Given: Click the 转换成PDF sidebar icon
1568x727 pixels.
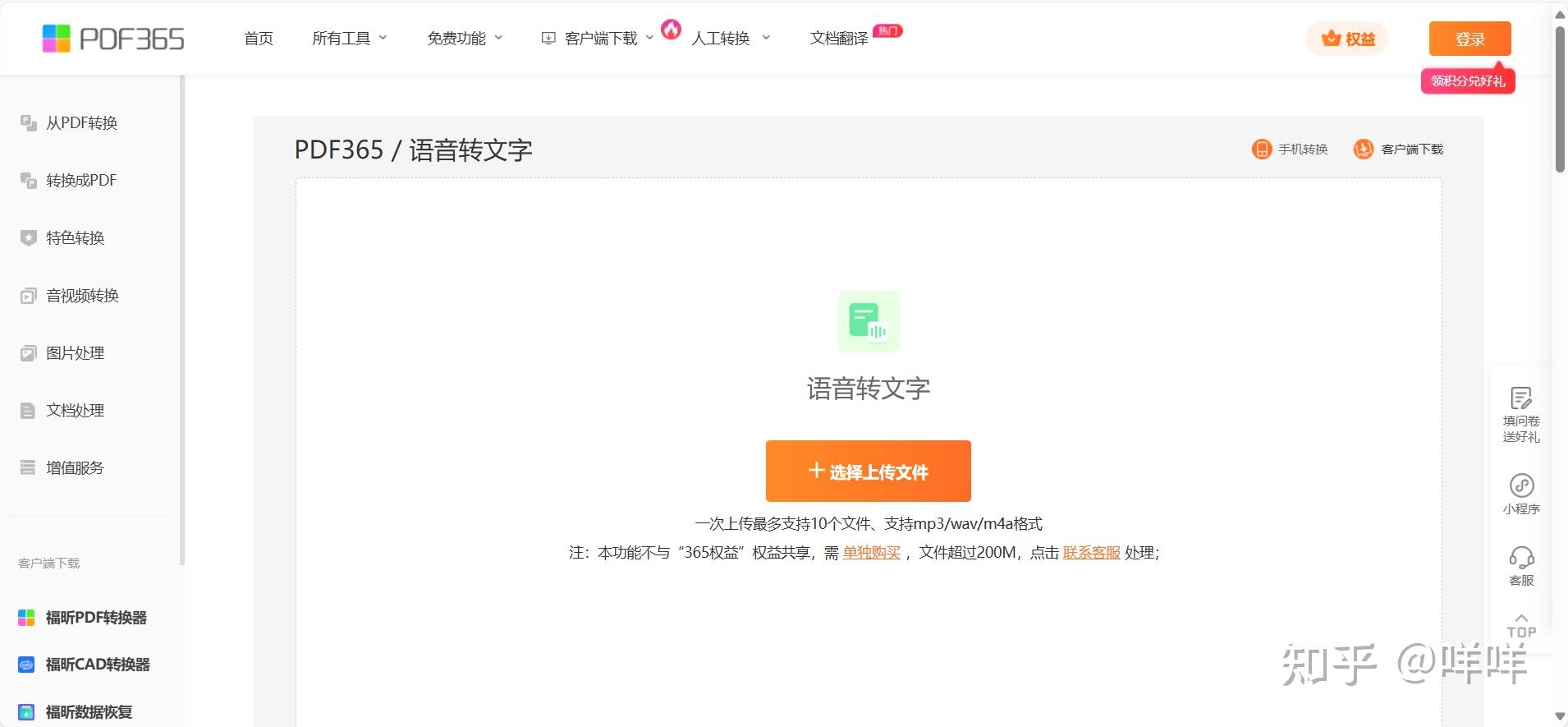Looking at the screenshot, I should click(29, 181).
